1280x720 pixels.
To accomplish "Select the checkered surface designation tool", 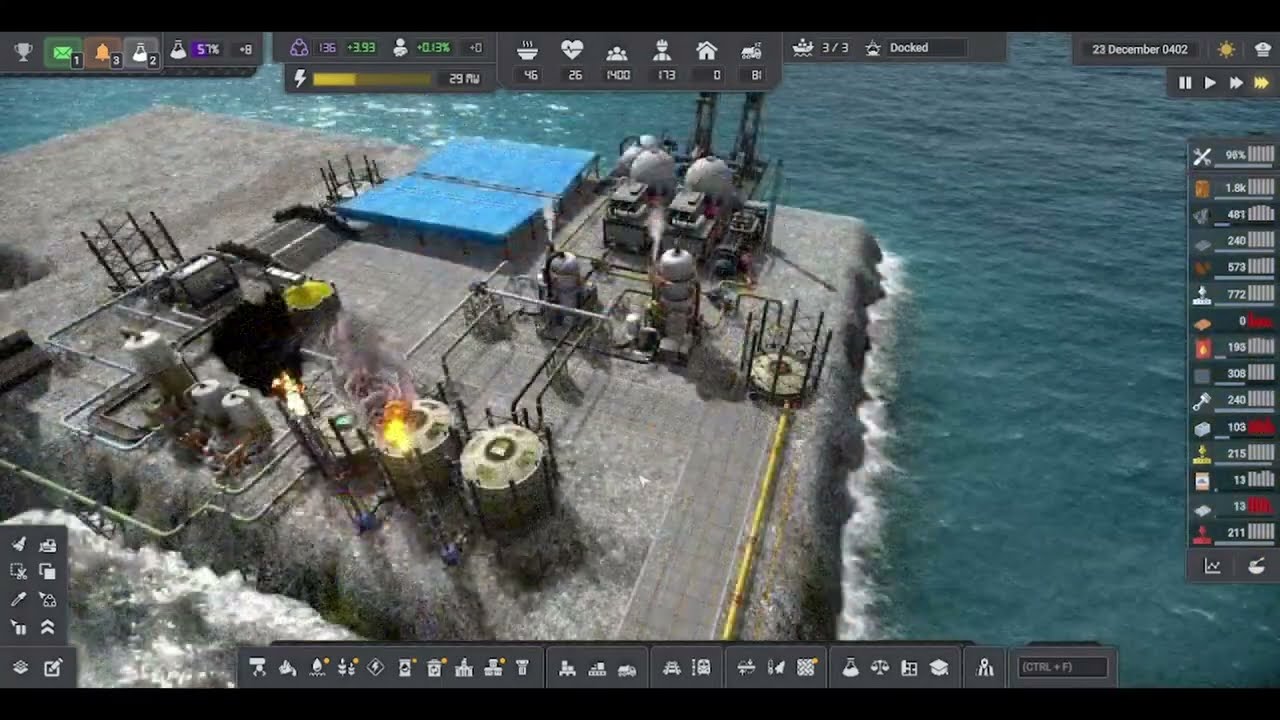I will pos(806,668).
